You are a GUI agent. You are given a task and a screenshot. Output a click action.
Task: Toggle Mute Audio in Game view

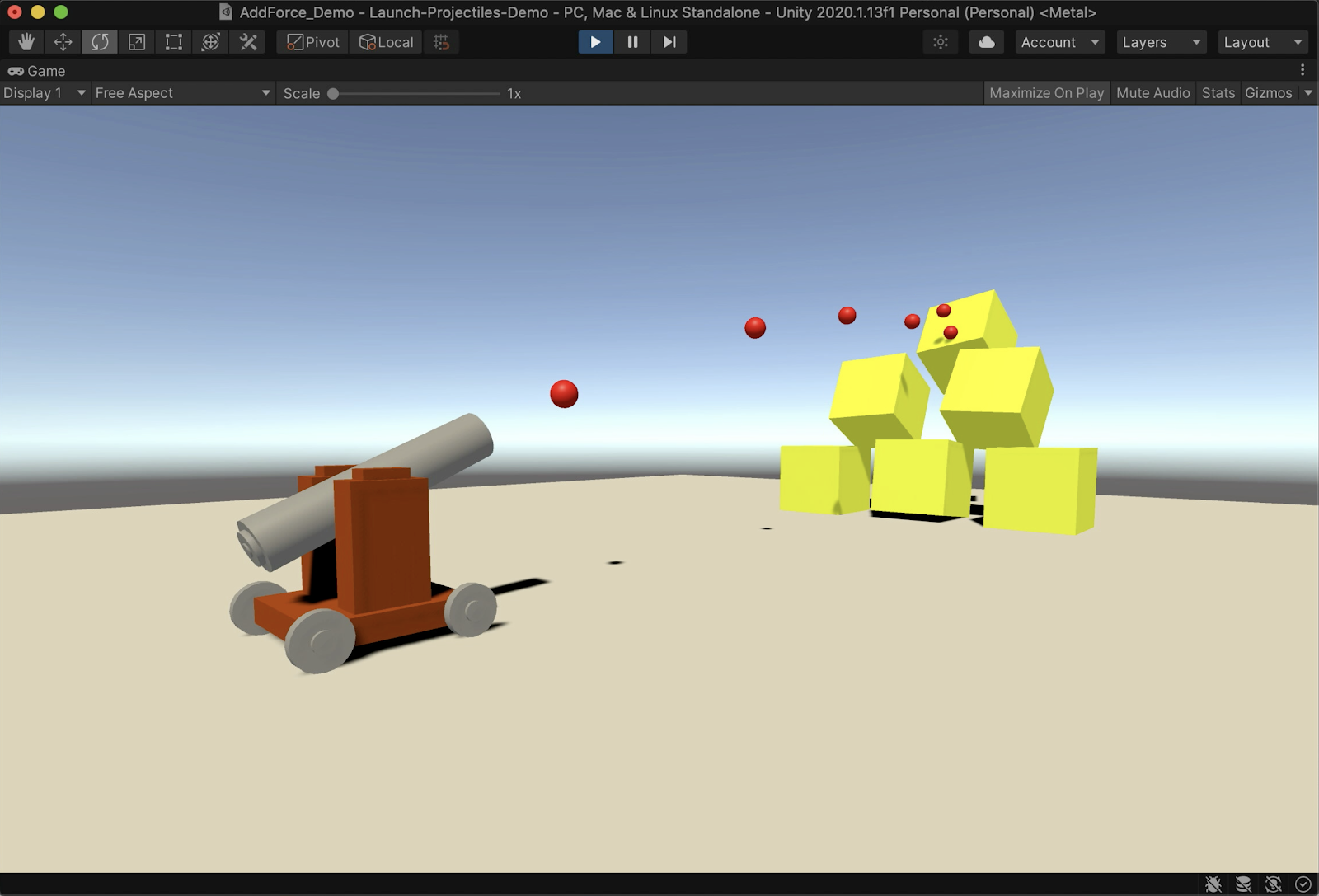pos(1152,93)
